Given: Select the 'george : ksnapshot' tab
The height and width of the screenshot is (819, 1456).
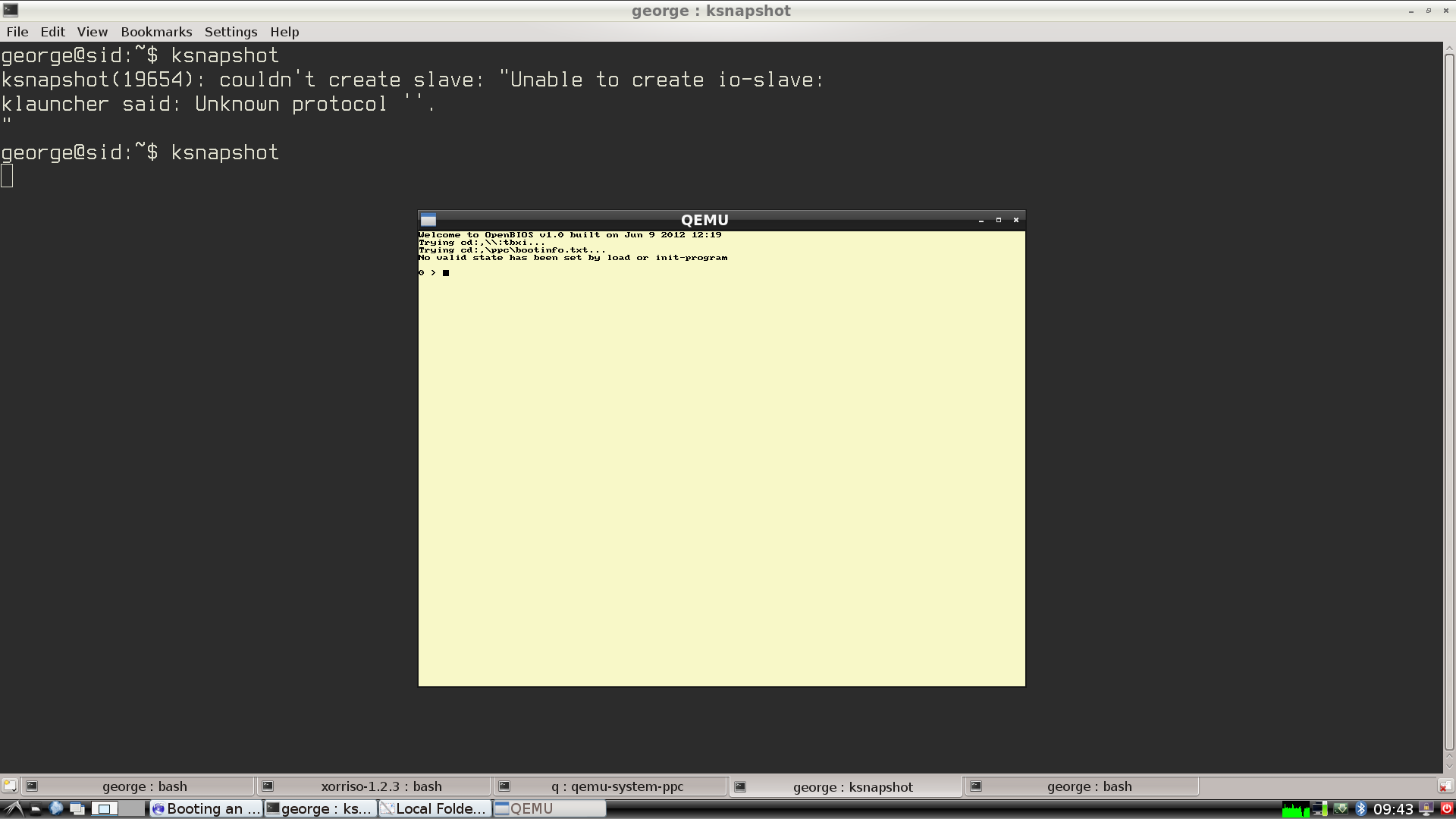Looking at the screenshot, I should (x=845, y=786).
